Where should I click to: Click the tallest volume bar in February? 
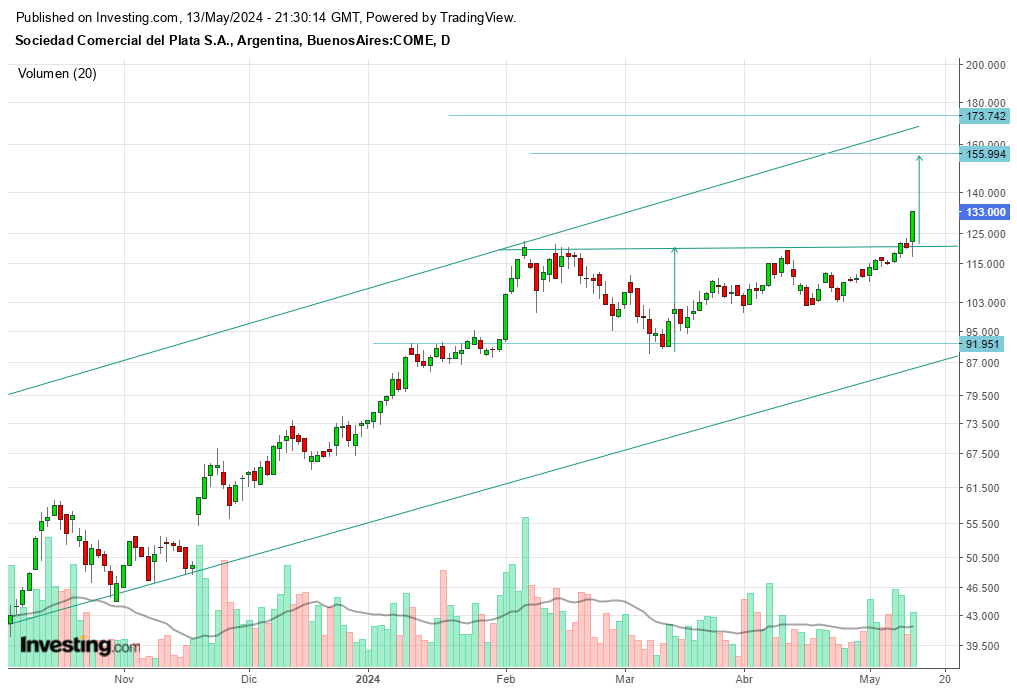click(x=525, y=592)
